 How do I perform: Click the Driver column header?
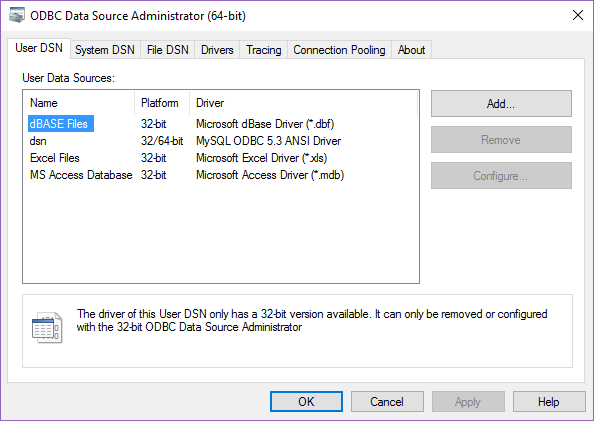coord(303,103)
